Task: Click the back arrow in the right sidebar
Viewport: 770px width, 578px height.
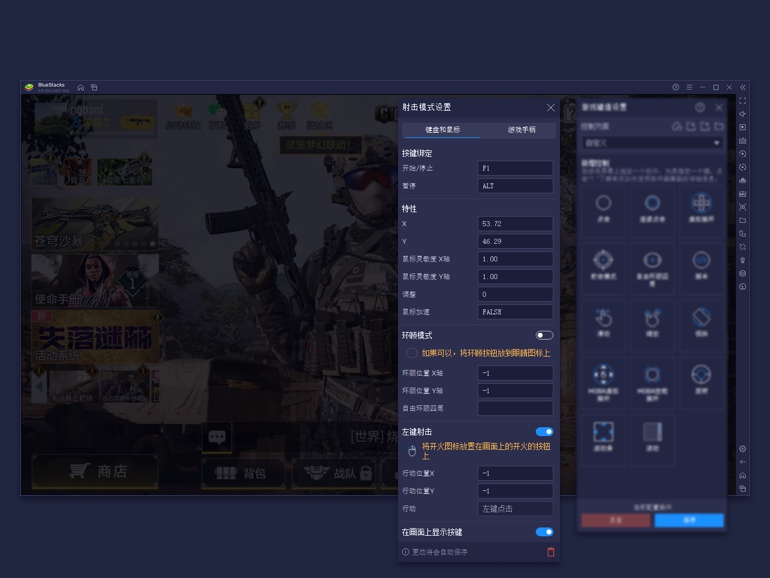Action: tap(742, 462)
